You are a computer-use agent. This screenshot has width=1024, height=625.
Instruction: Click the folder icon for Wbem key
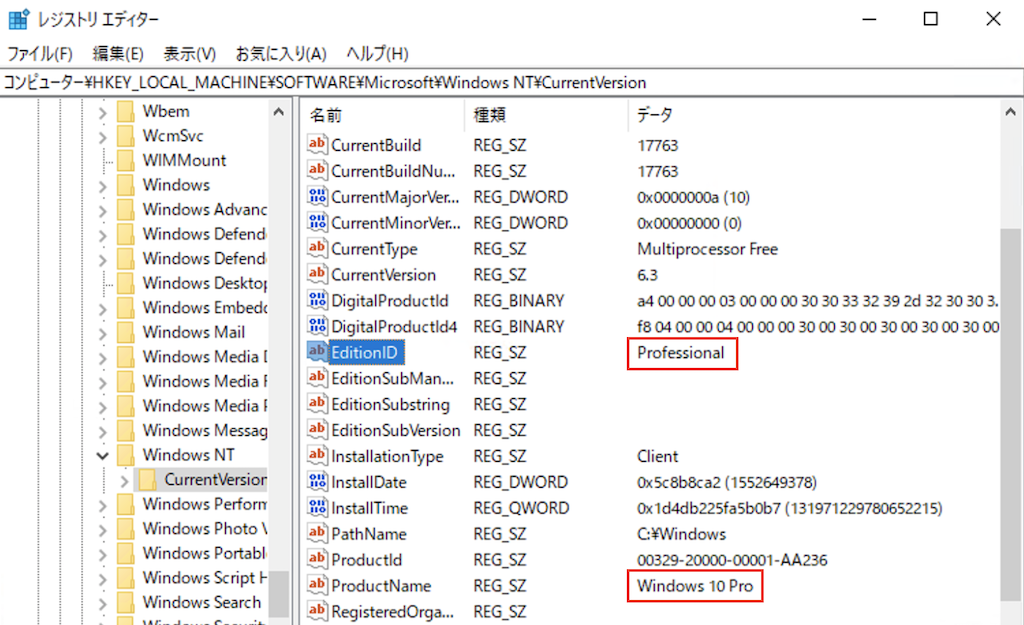[x=126, y=111]
